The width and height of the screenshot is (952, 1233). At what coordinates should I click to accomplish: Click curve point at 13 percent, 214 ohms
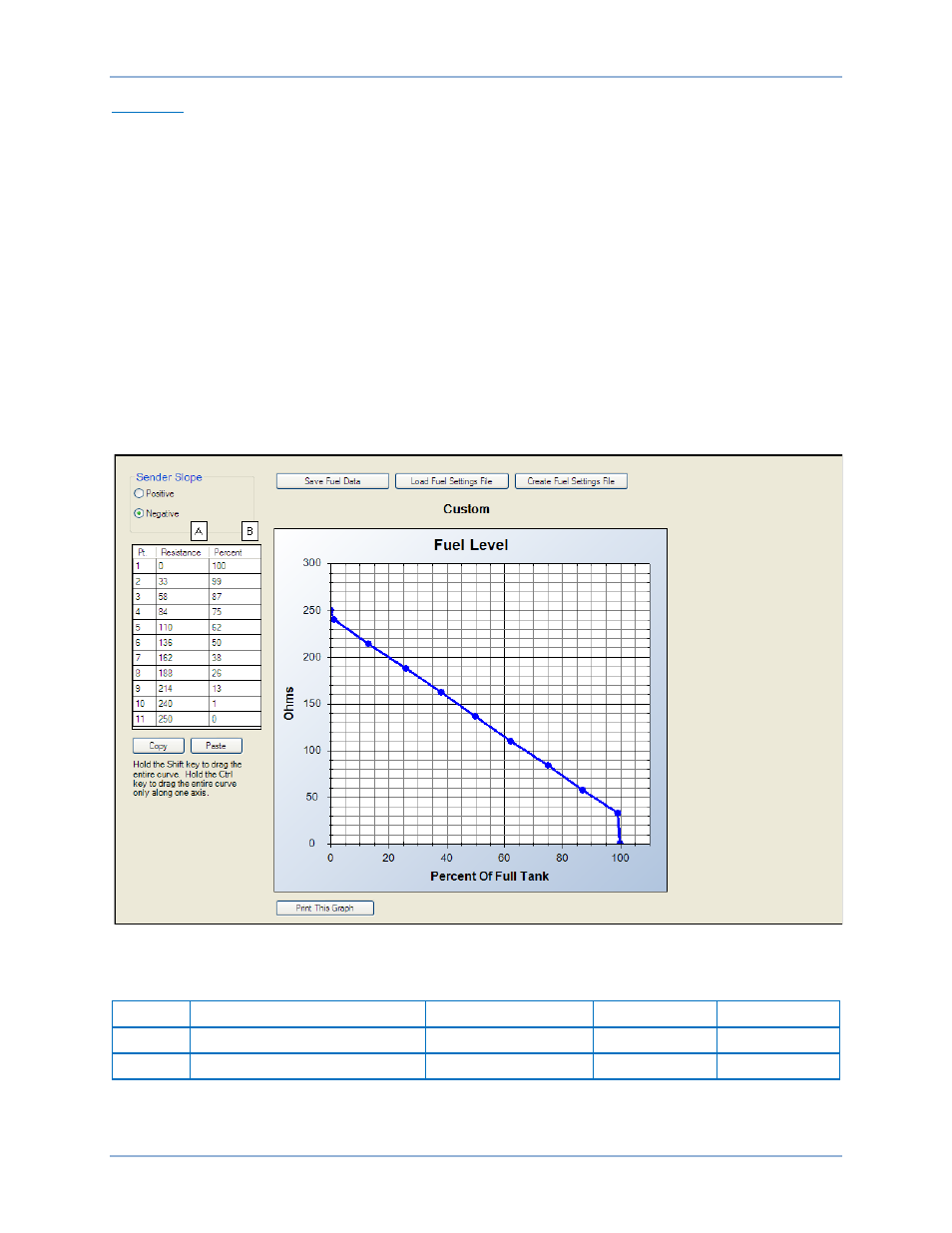pos(368,644)
